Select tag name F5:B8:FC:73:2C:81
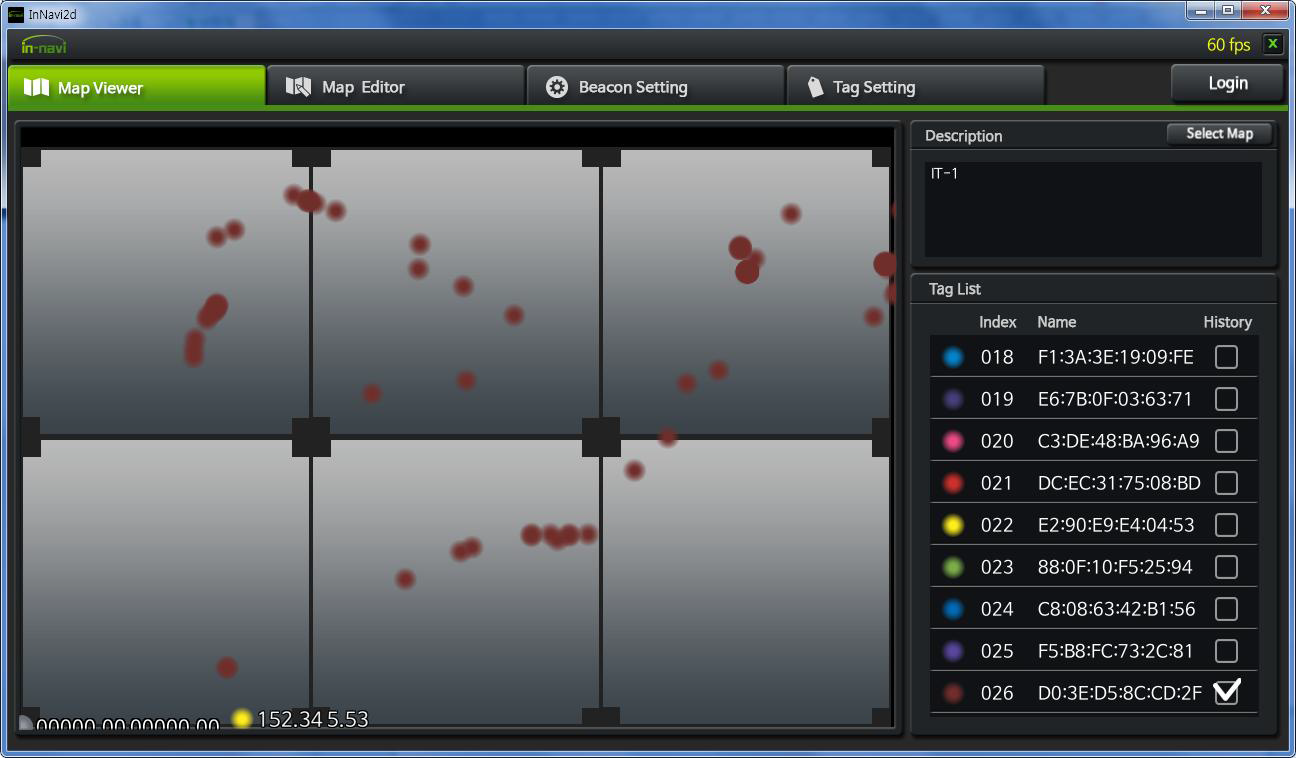The width and height of the screenshot is (1296, 758). tap(1116, 651)
